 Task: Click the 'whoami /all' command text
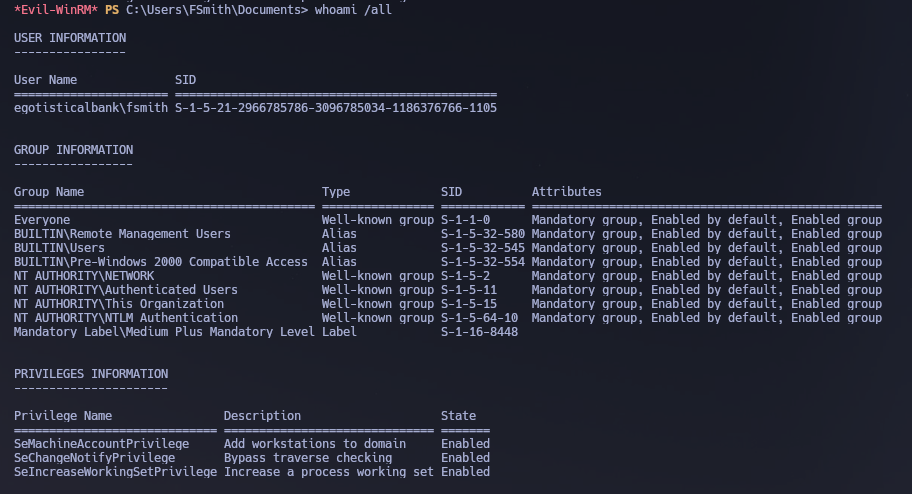[353, 9]
